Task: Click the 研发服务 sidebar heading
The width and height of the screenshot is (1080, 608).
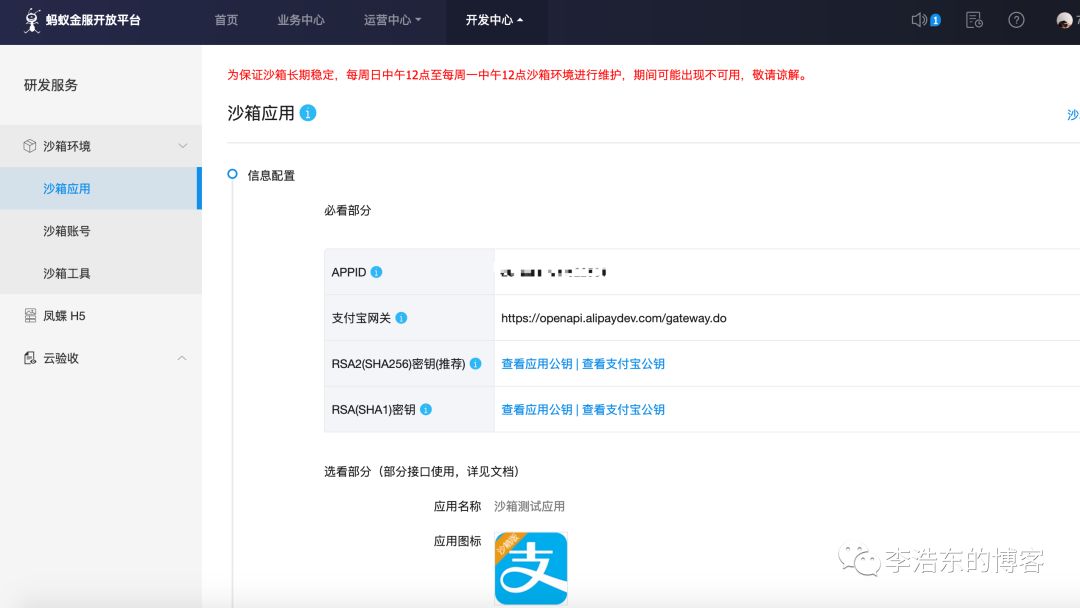Action: point(51,85)
